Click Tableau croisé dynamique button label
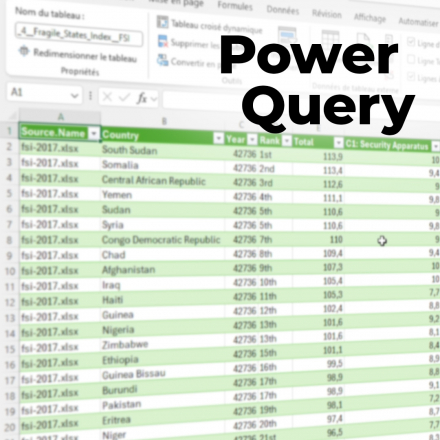The width and height of the screenshot is (440, 440). pos(217,27)
